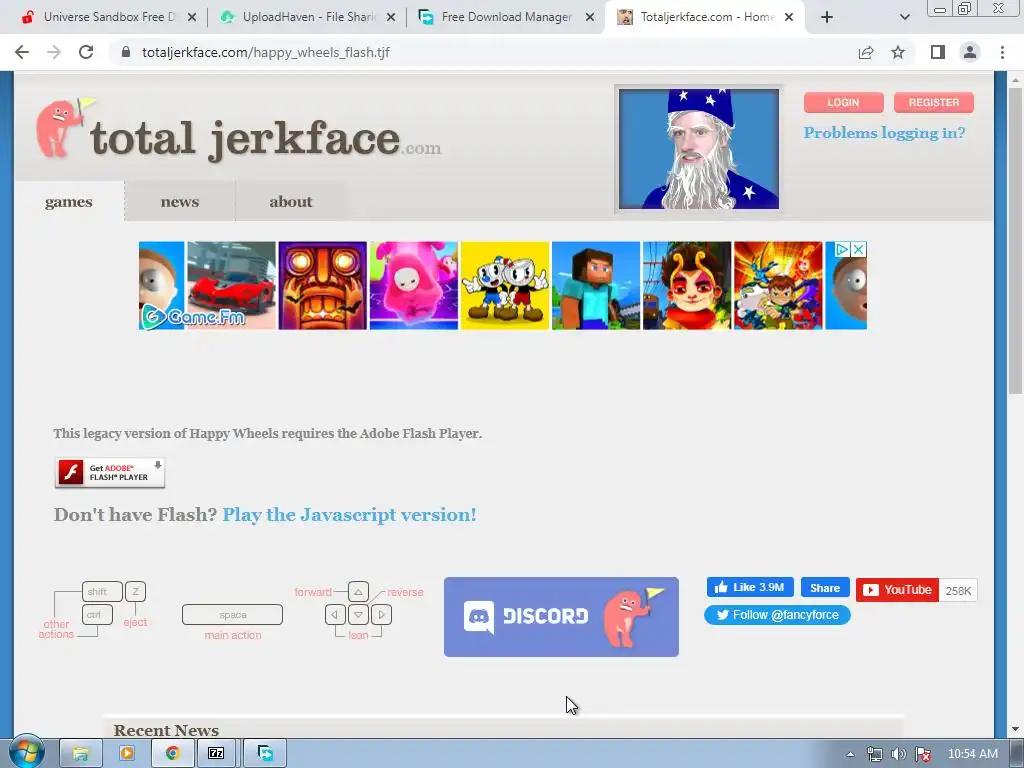1024x768 pixels.
Task: Click the horned red-haired character ad
Action: coord(687,285)
